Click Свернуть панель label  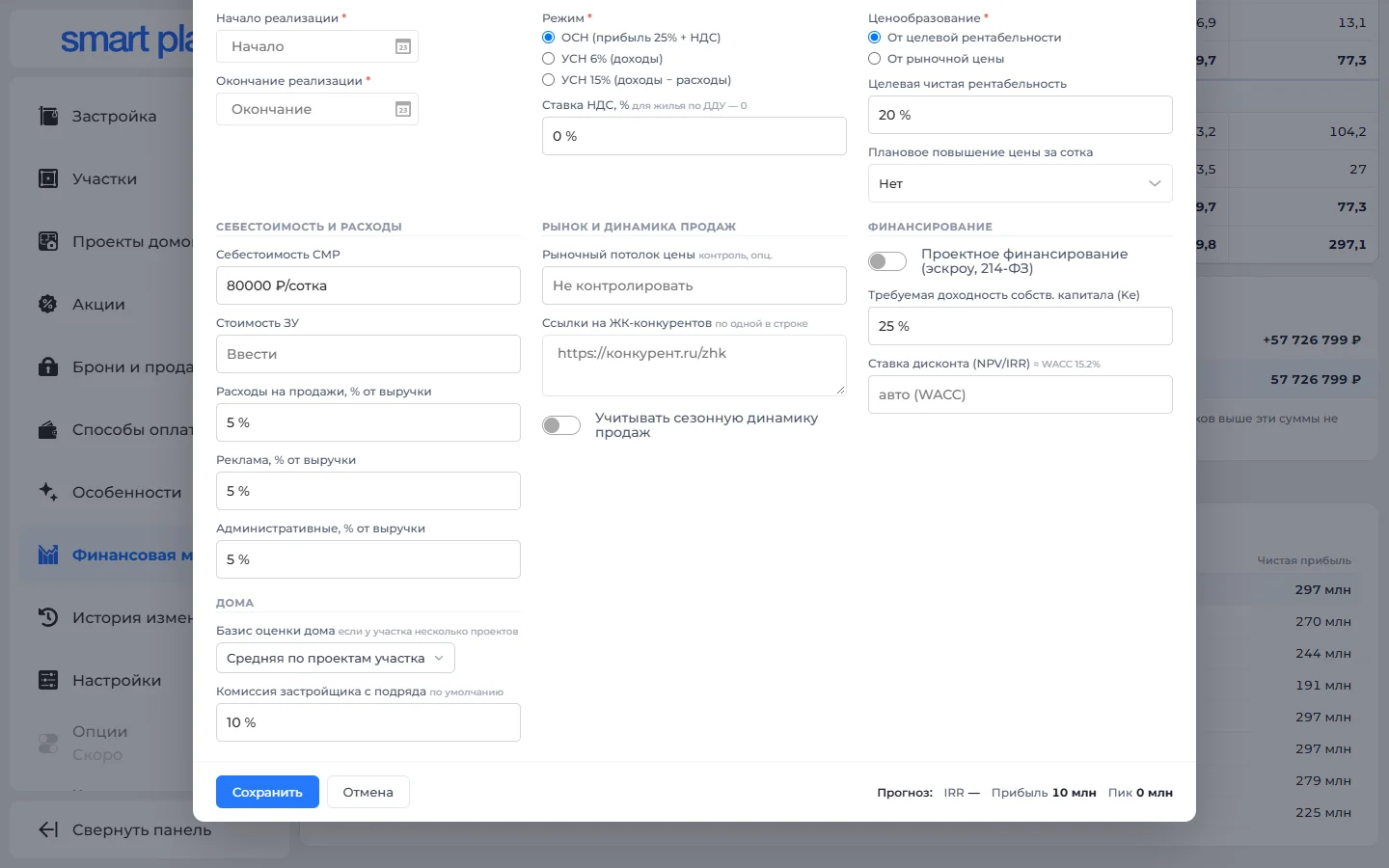pyautogui.click(x=142, y=829)
